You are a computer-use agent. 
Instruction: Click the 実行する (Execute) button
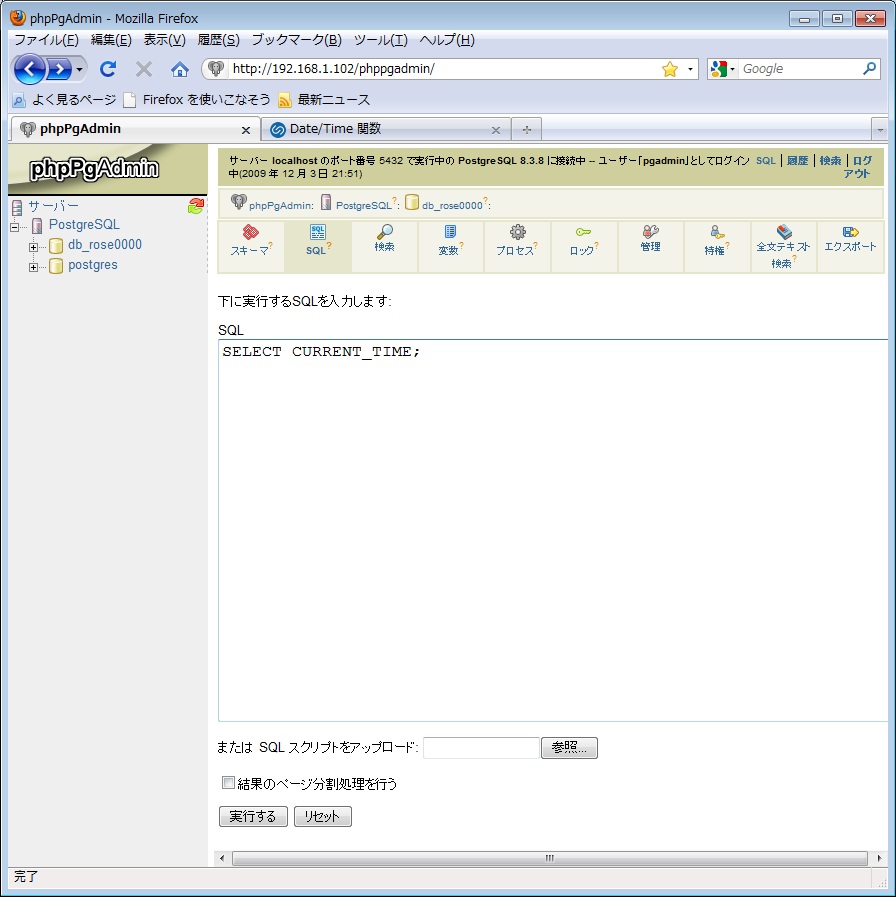pyautogui.click(x=253, y=816)
